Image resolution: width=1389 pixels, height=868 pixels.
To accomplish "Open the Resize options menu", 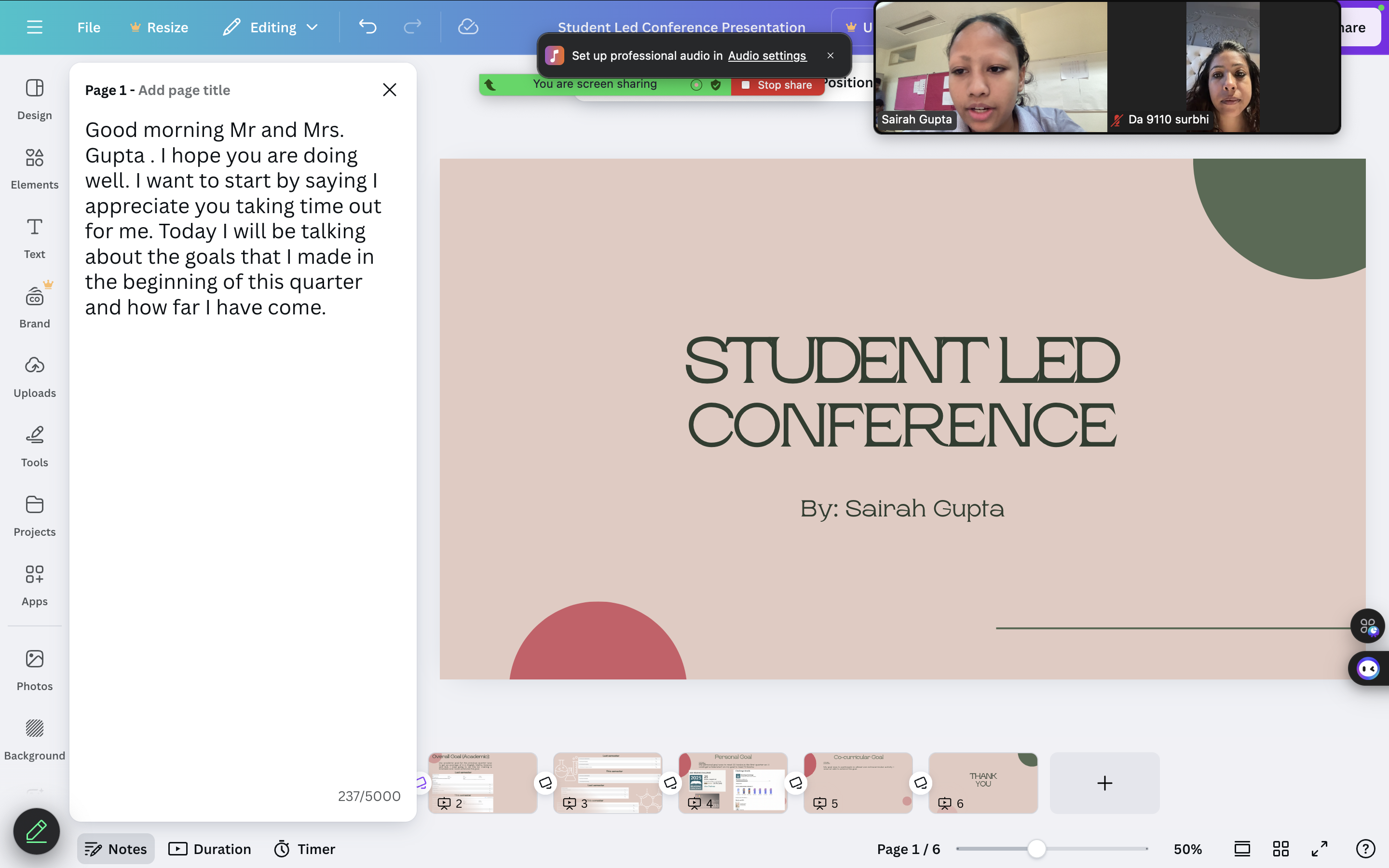I will 159,27.
